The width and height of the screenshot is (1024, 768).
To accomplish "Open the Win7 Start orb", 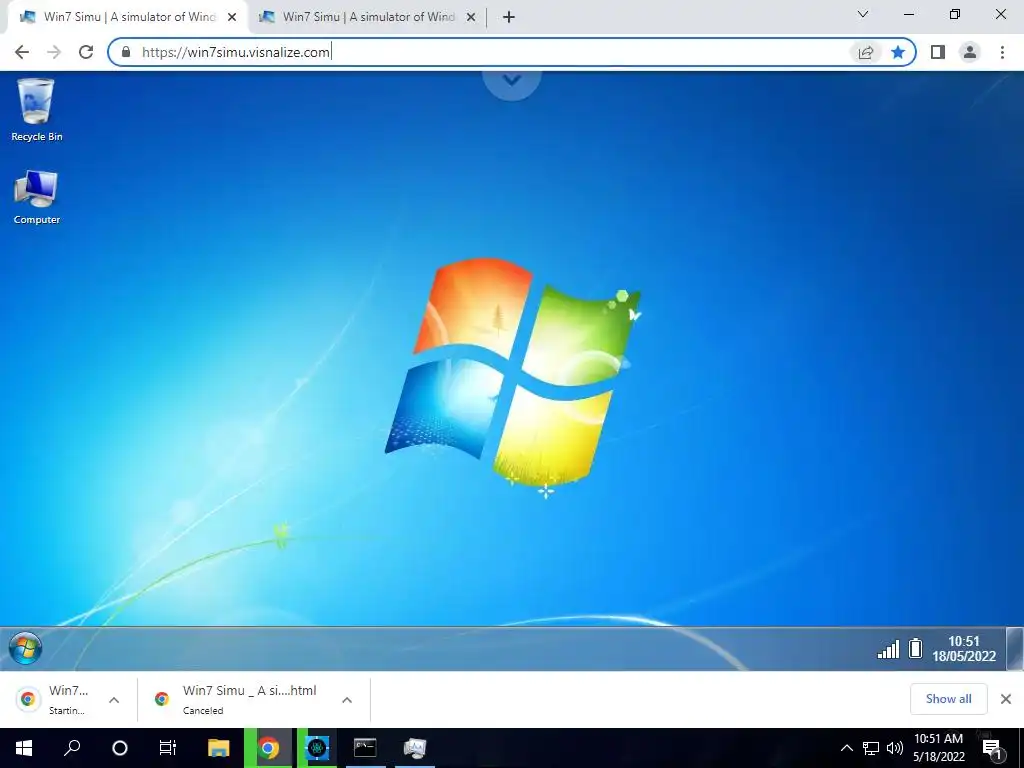I will coord(25,648).
